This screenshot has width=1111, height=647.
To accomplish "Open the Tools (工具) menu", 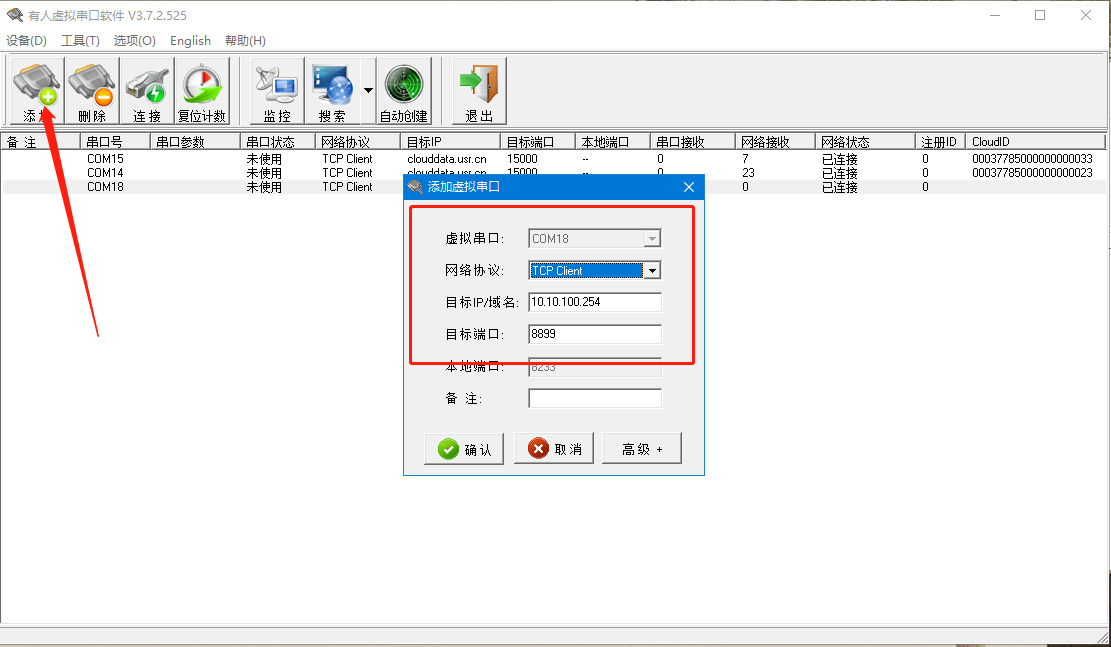I will 80,41.
